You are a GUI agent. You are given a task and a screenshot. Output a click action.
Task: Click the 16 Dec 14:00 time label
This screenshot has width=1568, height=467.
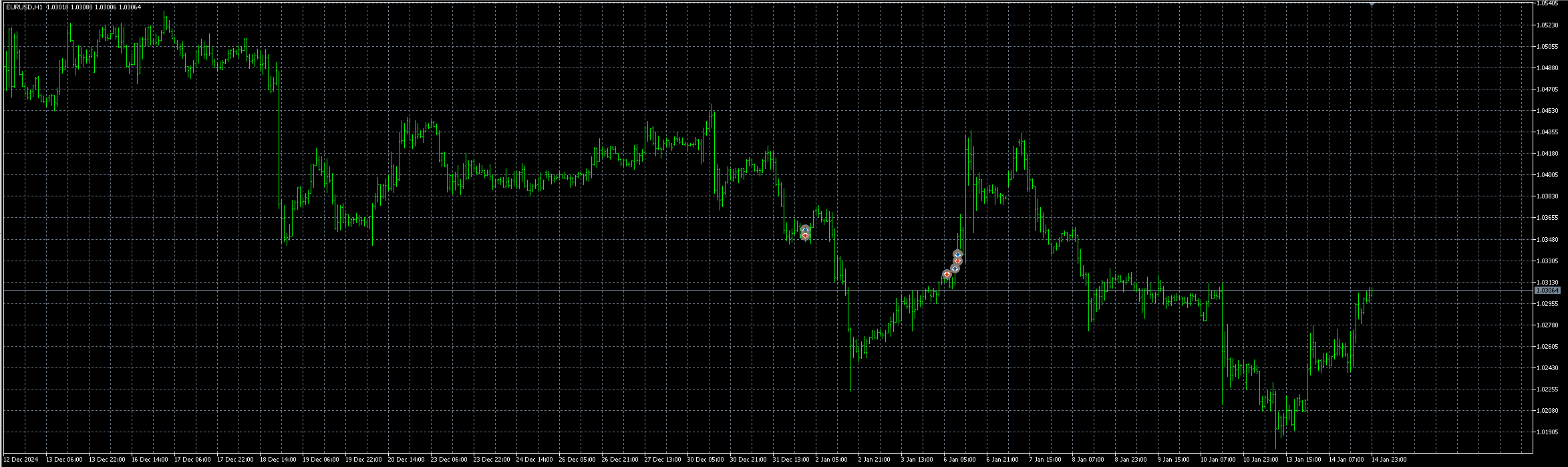coord(150,460)
